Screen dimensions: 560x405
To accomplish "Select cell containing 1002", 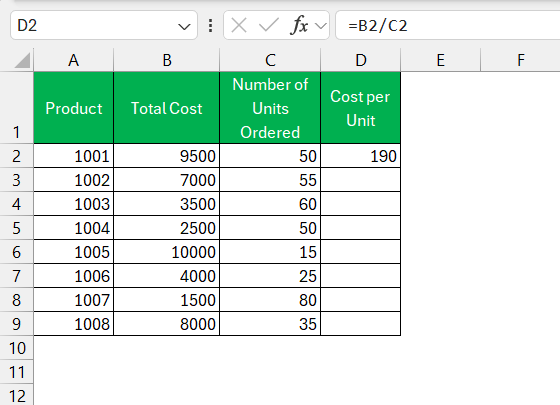I will (74, 180).
